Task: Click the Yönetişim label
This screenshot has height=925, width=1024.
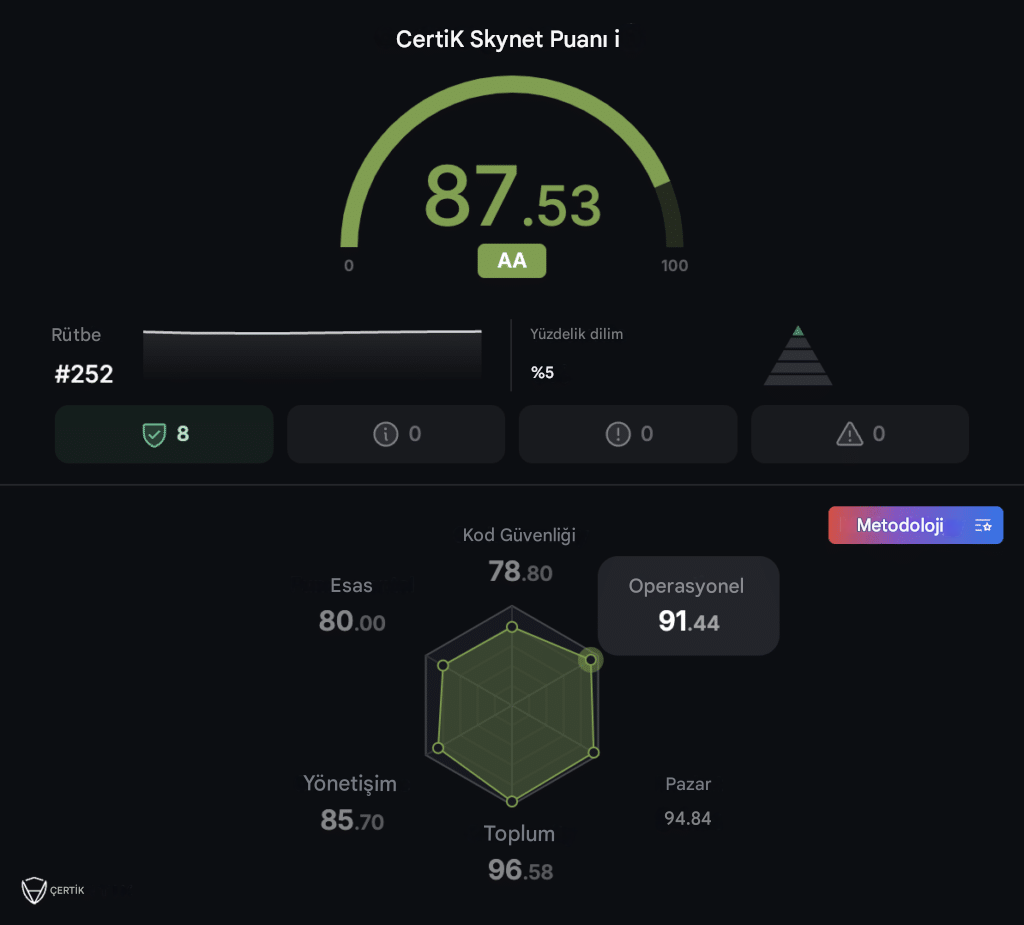Action: coord(349,784)
